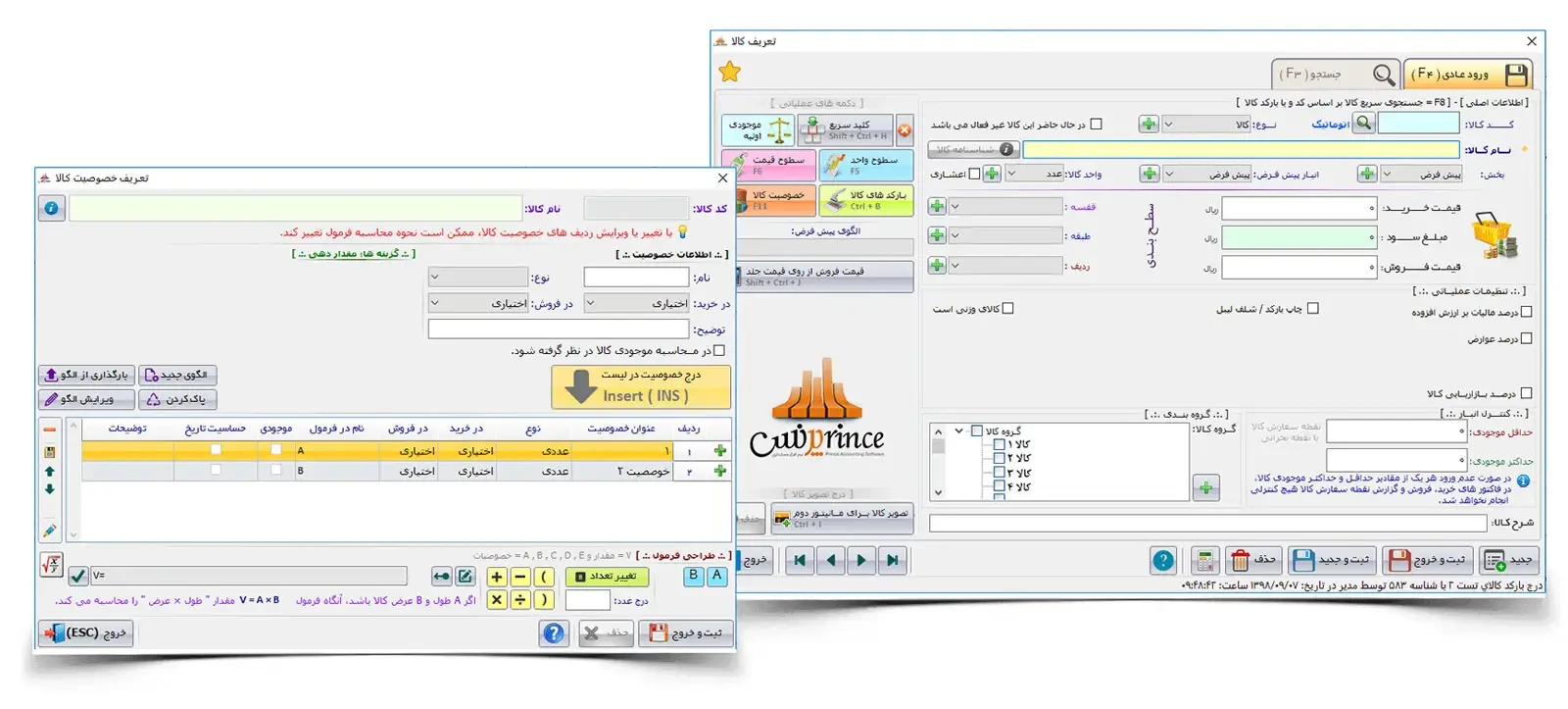Expand the 'در خرید' dropdown in property window

click(x=591, y=304)
